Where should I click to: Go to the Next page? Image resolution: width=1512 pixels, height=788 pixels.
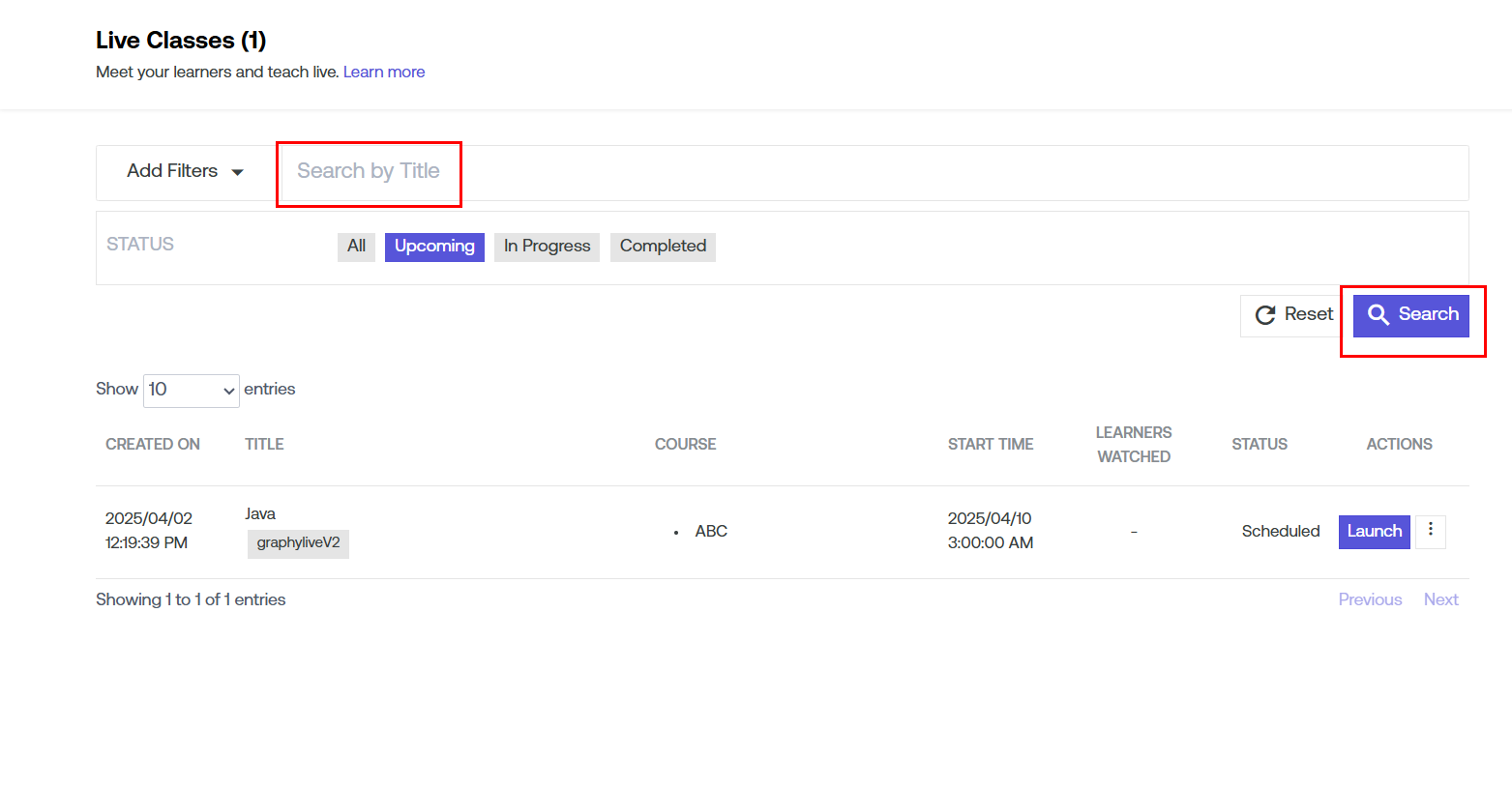coord(1440,599)
